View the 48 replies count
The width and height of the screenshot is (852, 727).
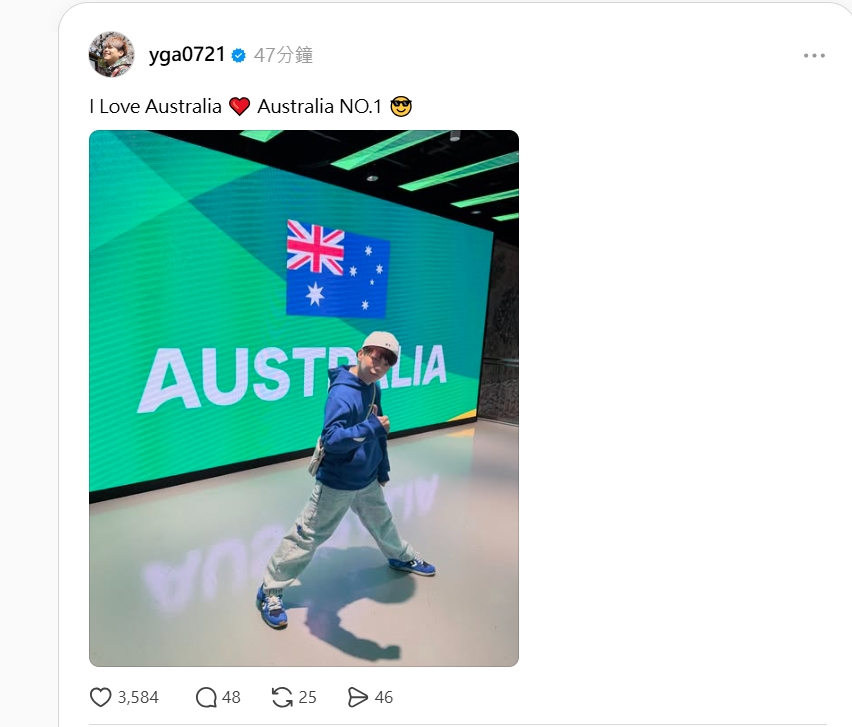point(231,697)
